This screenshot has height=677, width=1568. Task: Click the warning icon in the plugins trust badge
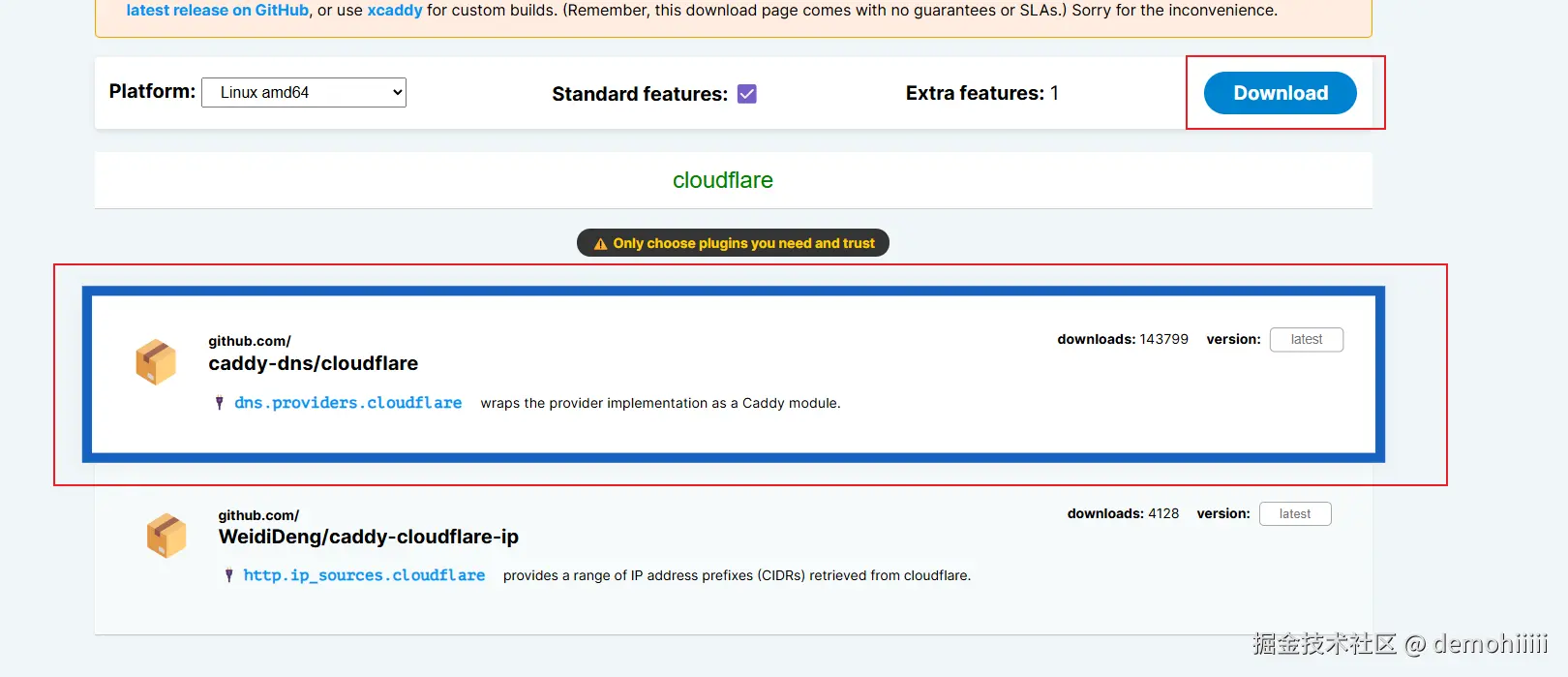pos(600,244)
